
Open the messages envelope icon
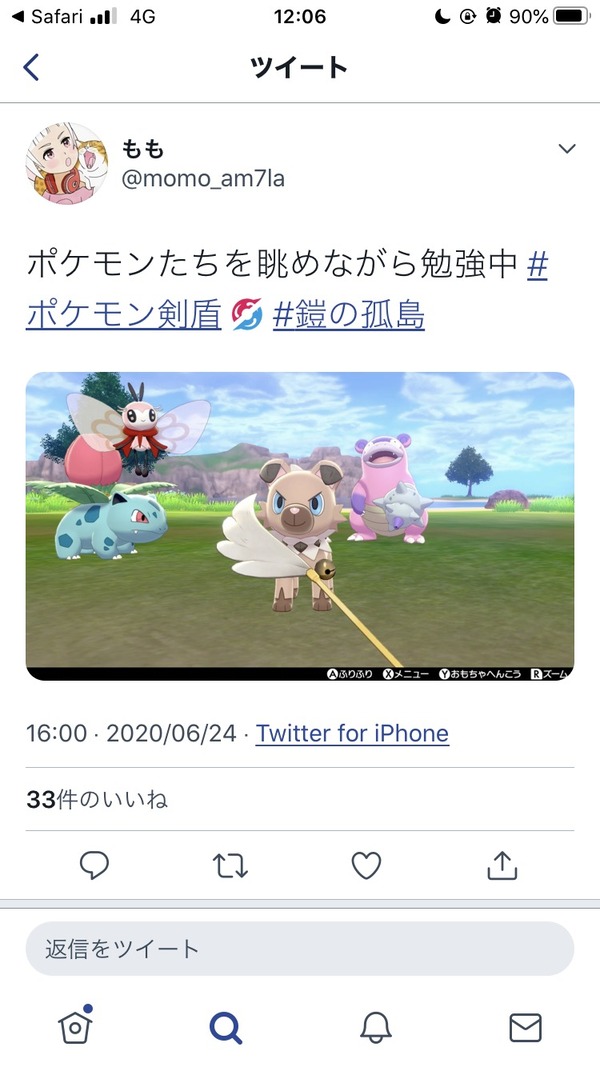pyautogui.click(x=526, y=1028)
